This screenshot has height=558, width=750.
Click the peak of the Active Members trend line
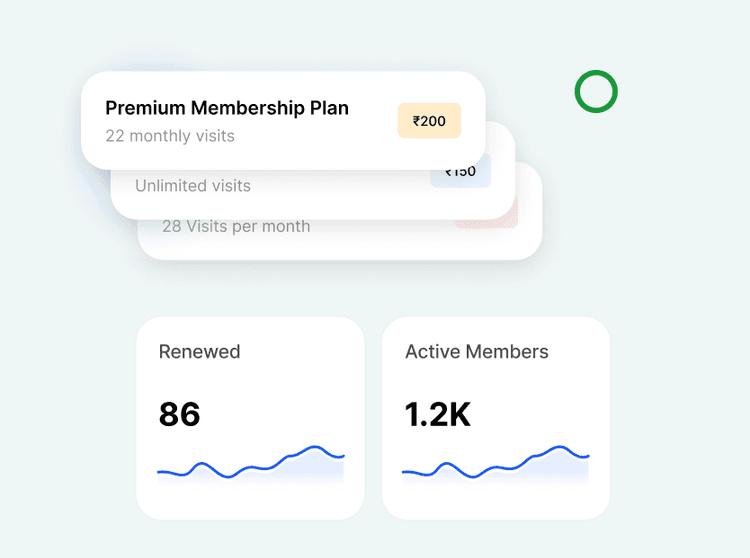click(x=560, y=447)
